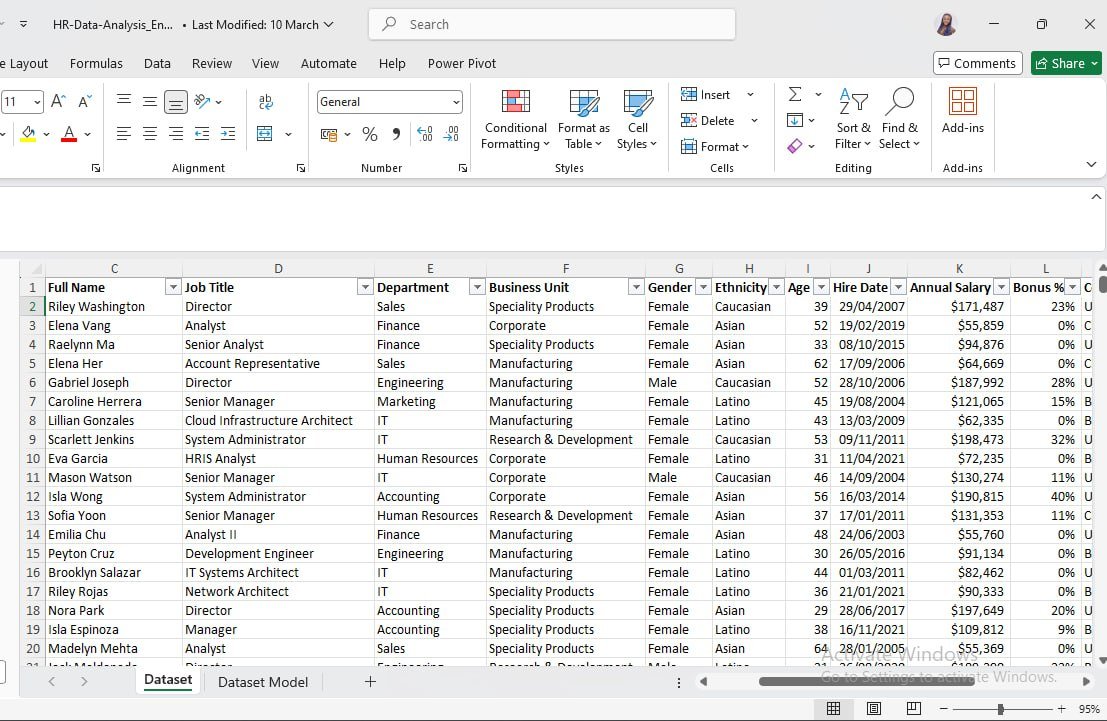The width and height of the screenshot is (1107, 721).
Task: Align text right in cell
Action: 176,133
